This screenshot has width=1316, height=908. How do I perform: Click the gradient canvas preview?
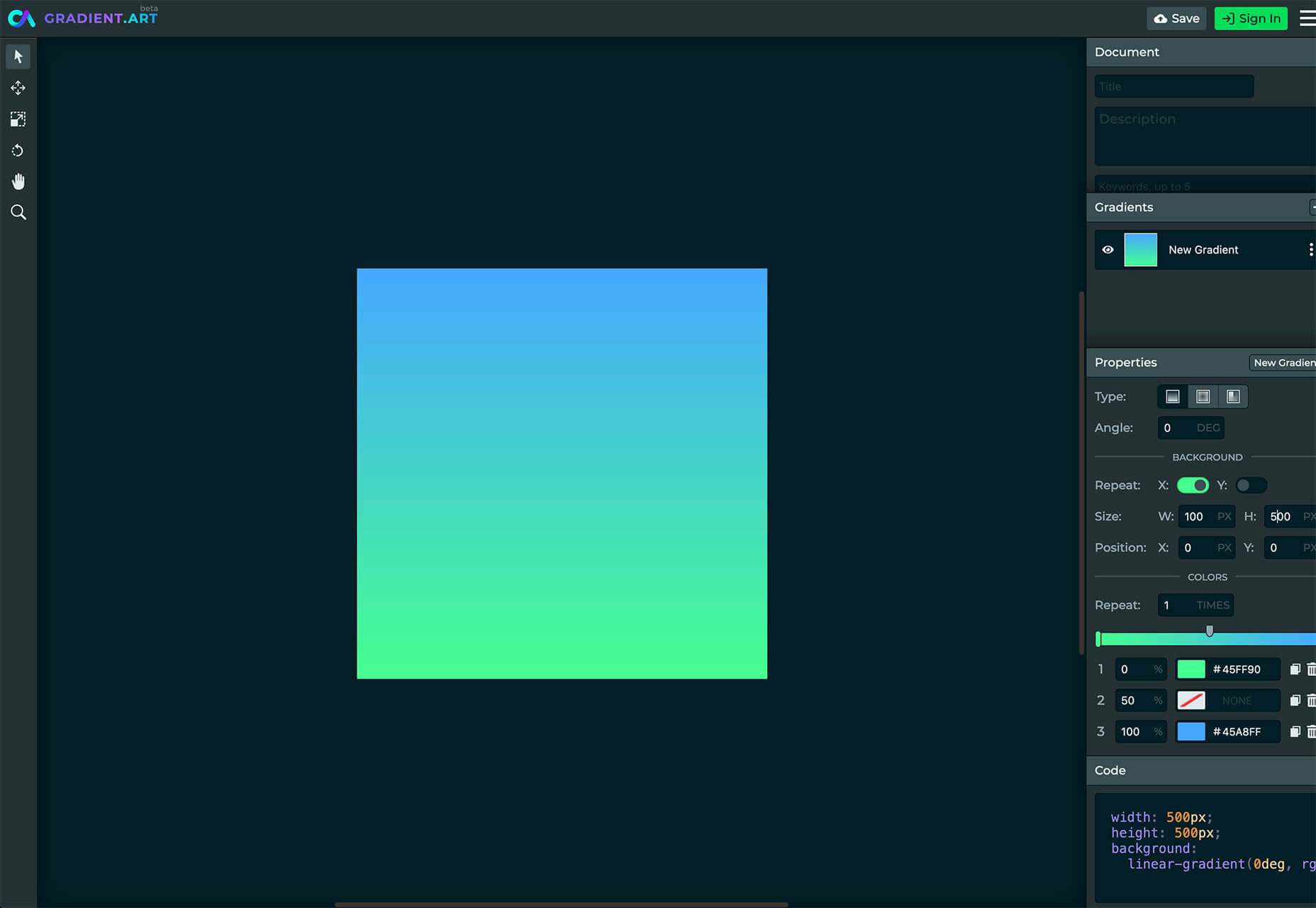pos(562,473)
